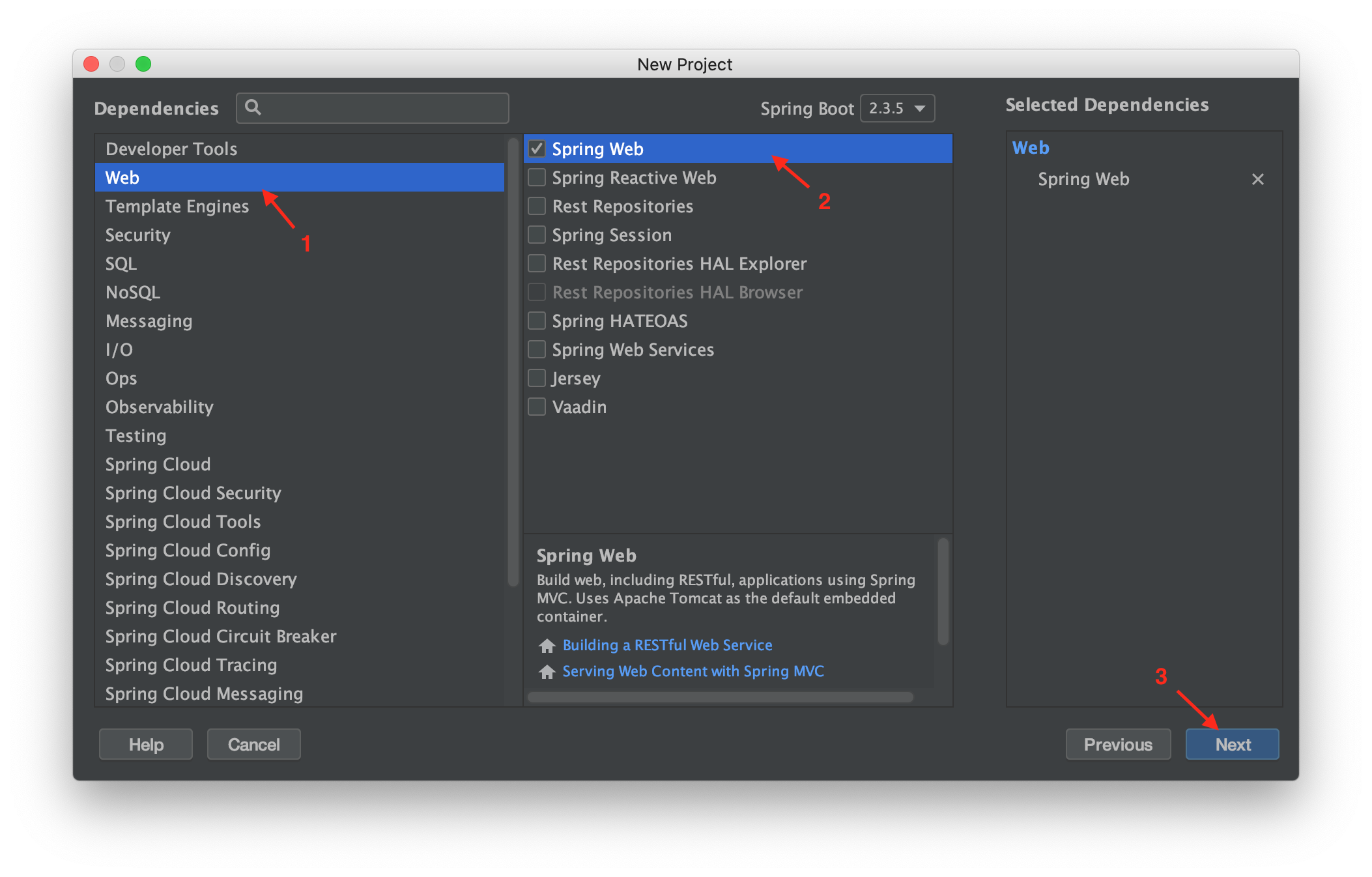1372x877 pixels.
Task: Tick the Spring Session checkbox
Action: 537,235
